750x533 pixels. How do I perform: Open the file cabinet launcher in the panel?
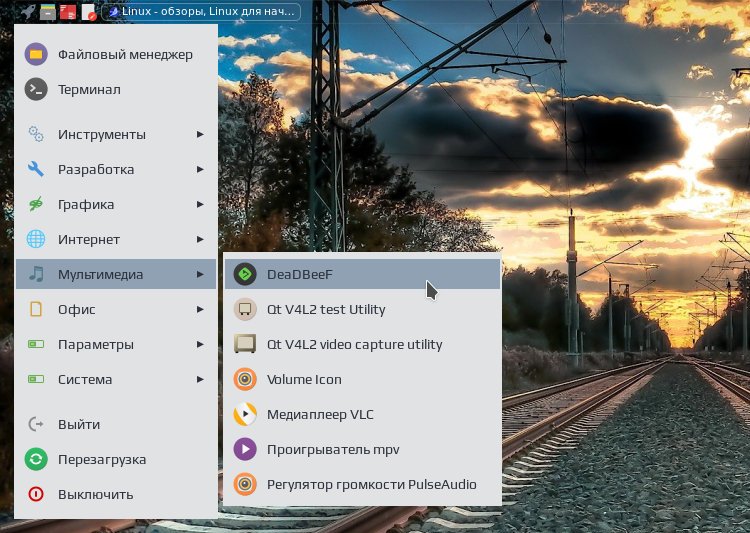tap(48, 12)
